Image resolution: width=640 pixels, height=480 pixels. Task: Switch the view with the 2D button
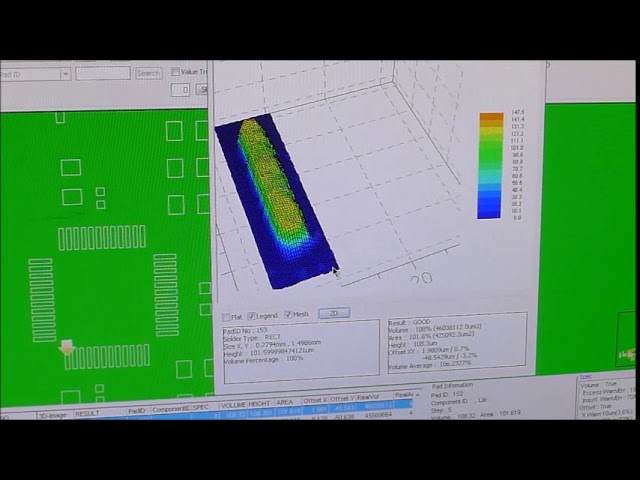click(334, 313)
